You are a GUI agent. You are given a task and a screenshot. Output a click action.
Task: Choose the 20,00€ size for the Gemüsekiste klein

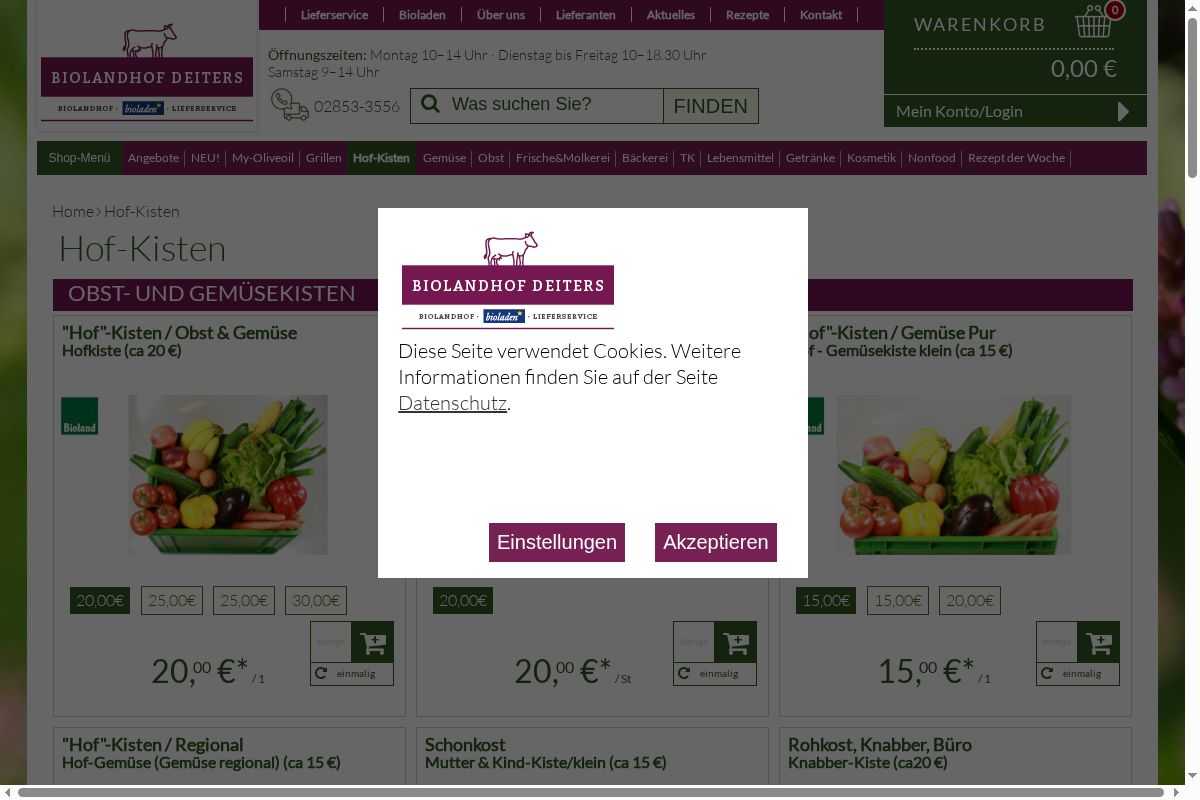[970, 601]
